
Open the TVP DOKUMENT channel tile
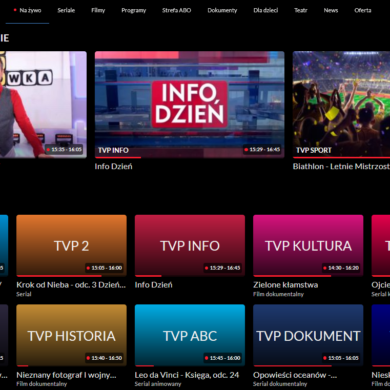tap(308, 335)
